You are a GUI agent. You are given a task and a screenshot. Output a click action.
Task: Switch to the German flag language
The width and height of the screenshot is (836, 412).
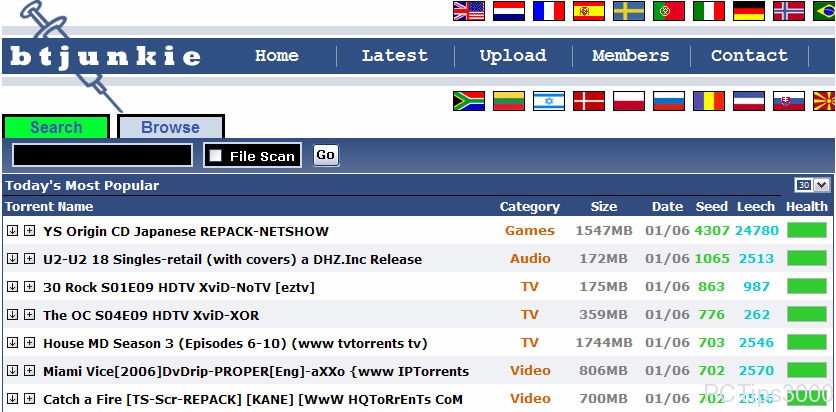[749, 11]
